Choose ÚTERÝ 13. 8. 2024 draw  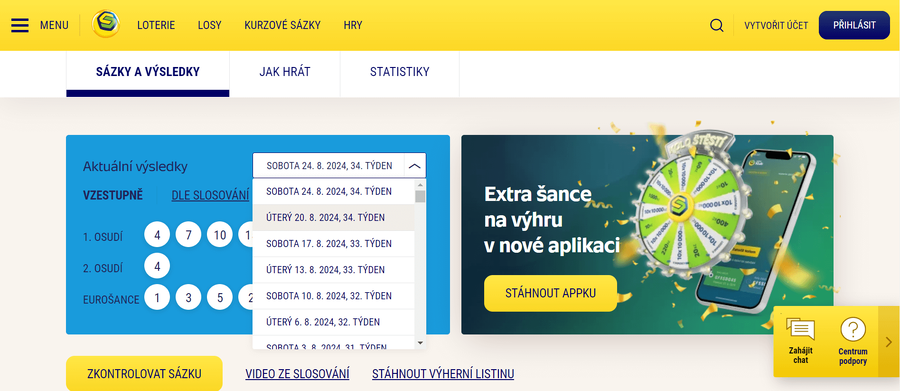(x=333, y=270)
